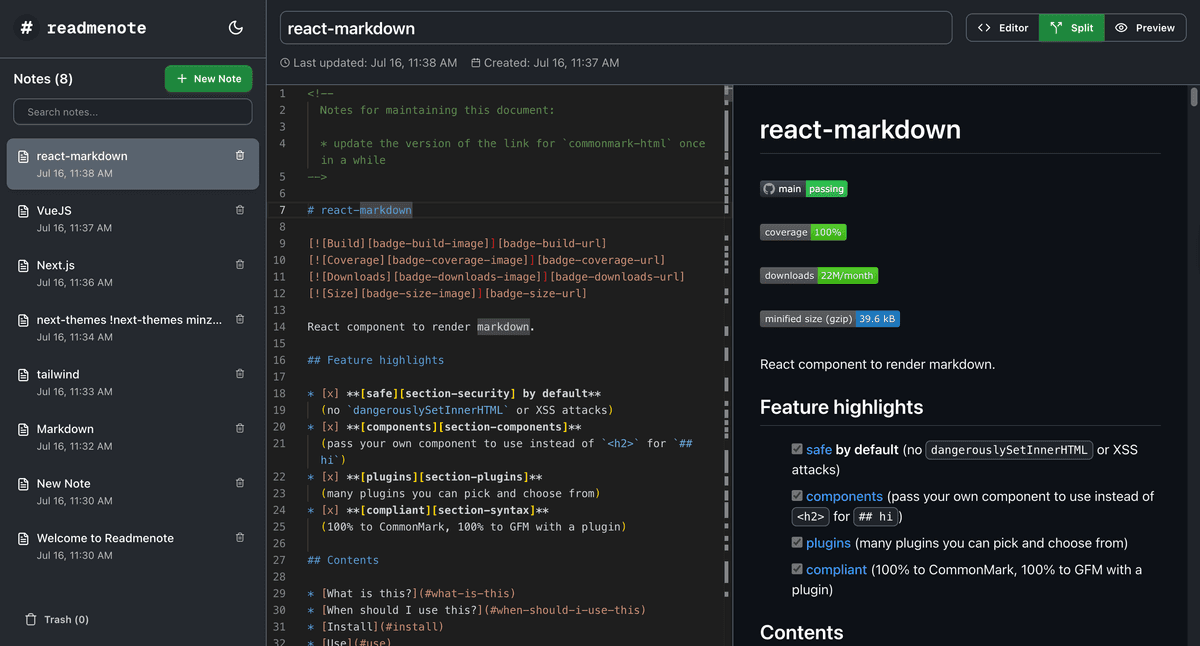This screenshot has width=1200, height=646.
Task: Follow the 'safe' link in preview
Action: [819, 450]
